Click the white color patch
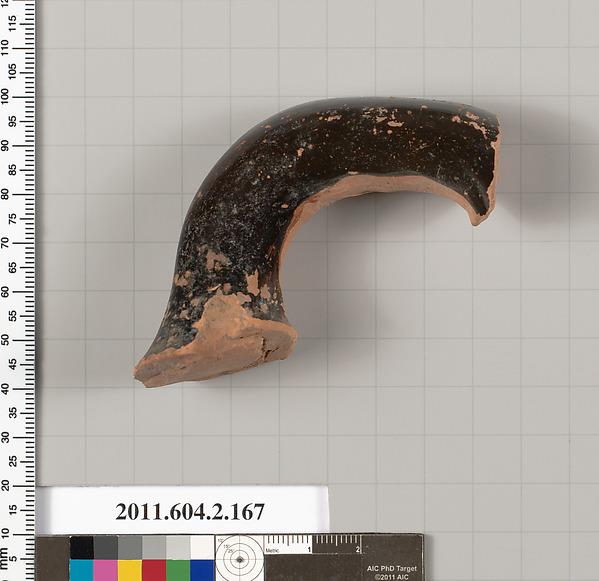The height and width of the screenshot is (581, 599). tap(202, 547)
